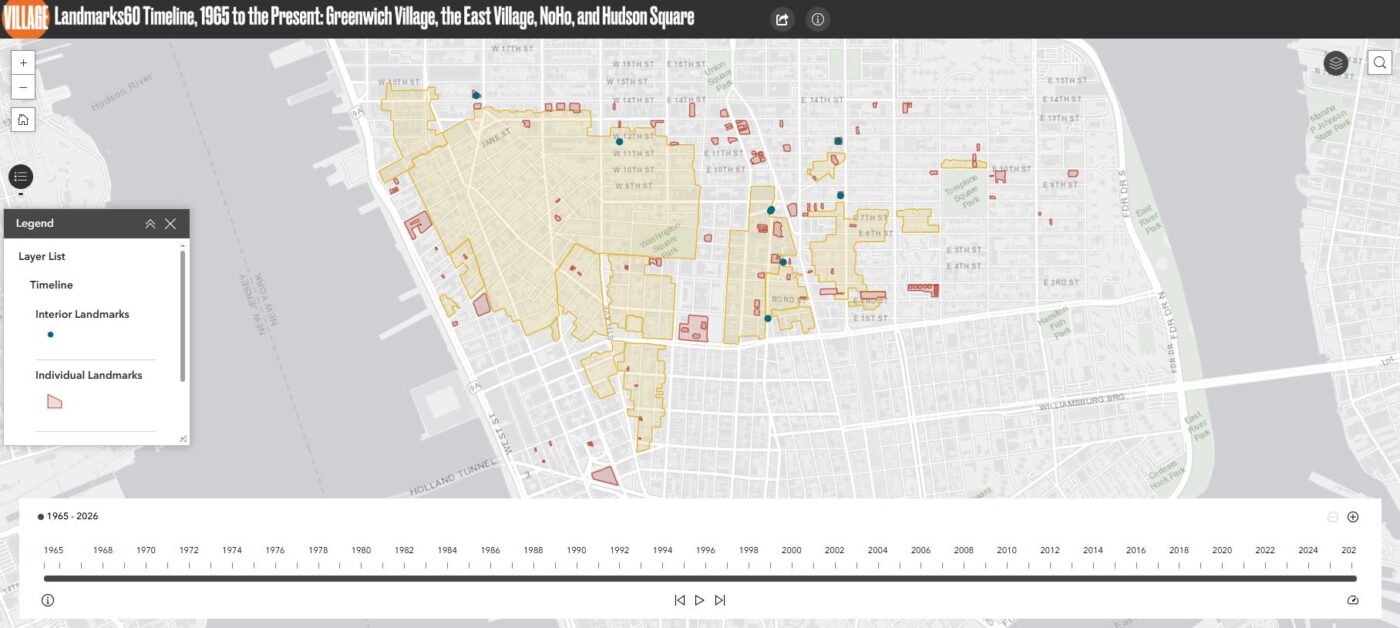Open the map layers button
The width and height of the screenshot is (1400, 628).
1336,63
